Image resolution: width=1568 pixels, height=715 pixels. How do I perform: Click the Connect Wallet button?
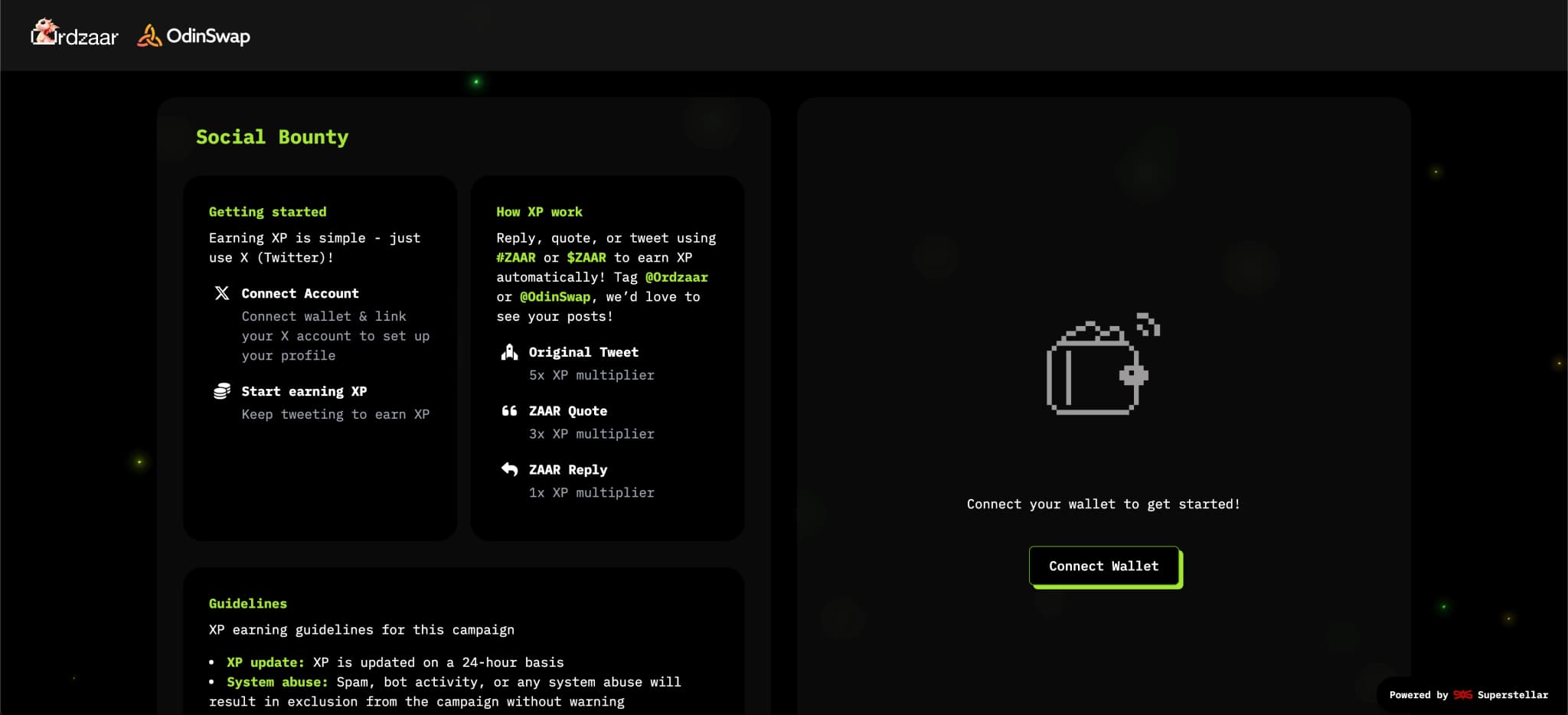point(1104,566)
